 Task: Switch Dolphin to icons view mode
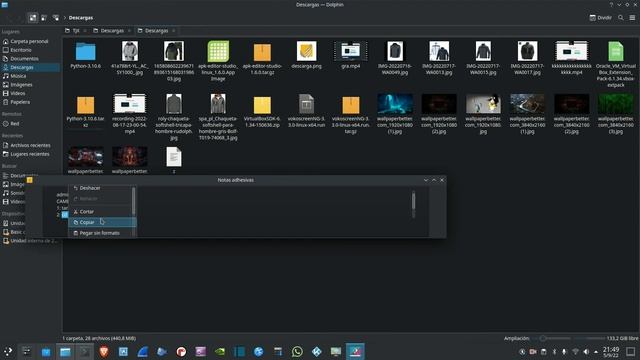(x=33, y=18)
